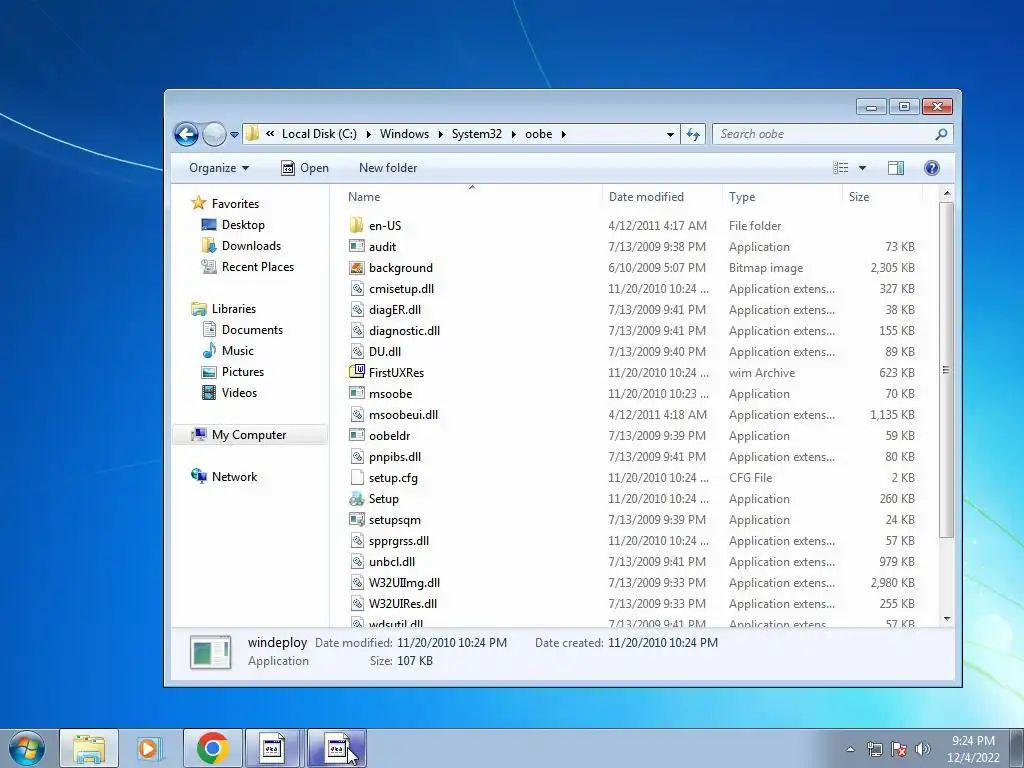Screen dimensions: 1024x768
Task: Sort by the Name column header
Action: pyautogui.click(x=364, y=197)
